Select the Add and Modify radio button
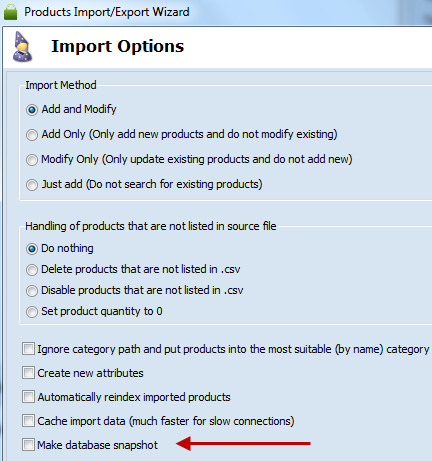Screen dimensions: 432x461 [x=32, y=110]
